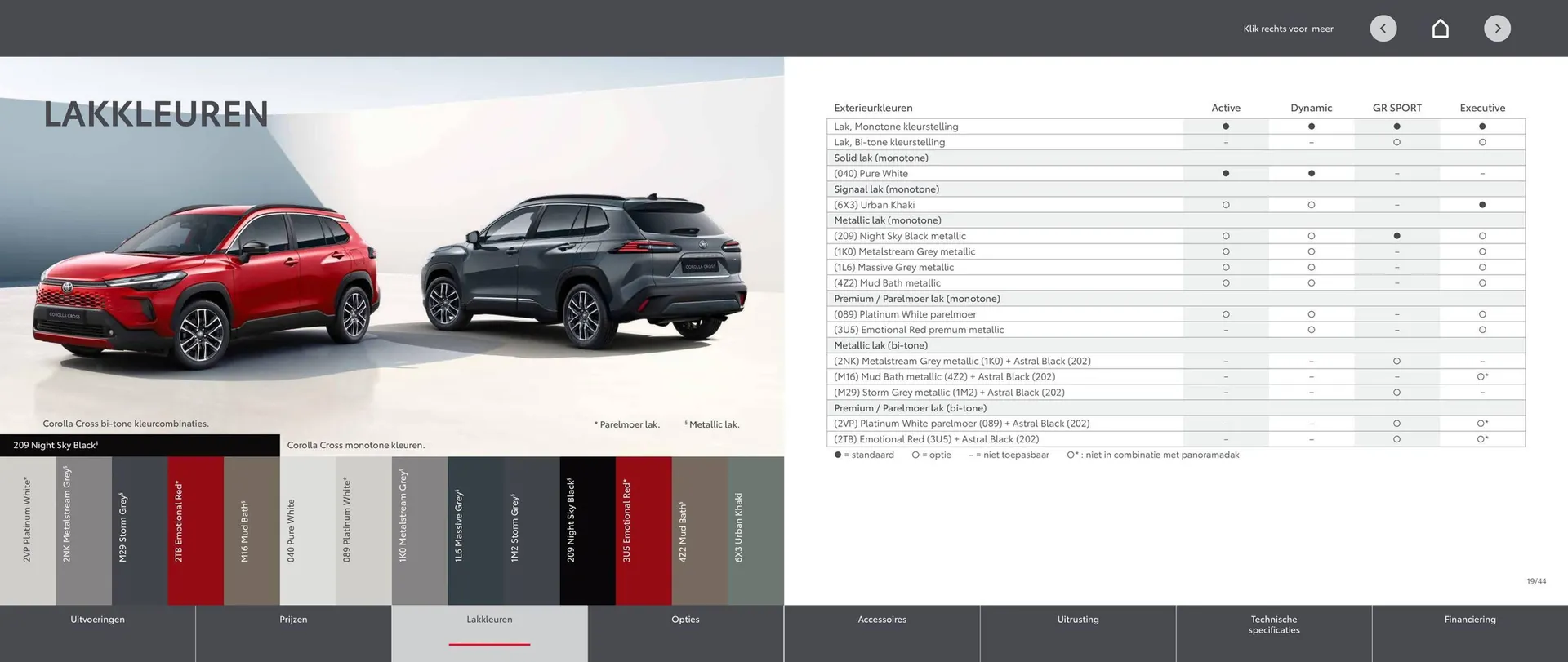
Task: Click 'Corolla Cross bi-tone kleurcombinaties.' caption
Action: tap(126, 424)
